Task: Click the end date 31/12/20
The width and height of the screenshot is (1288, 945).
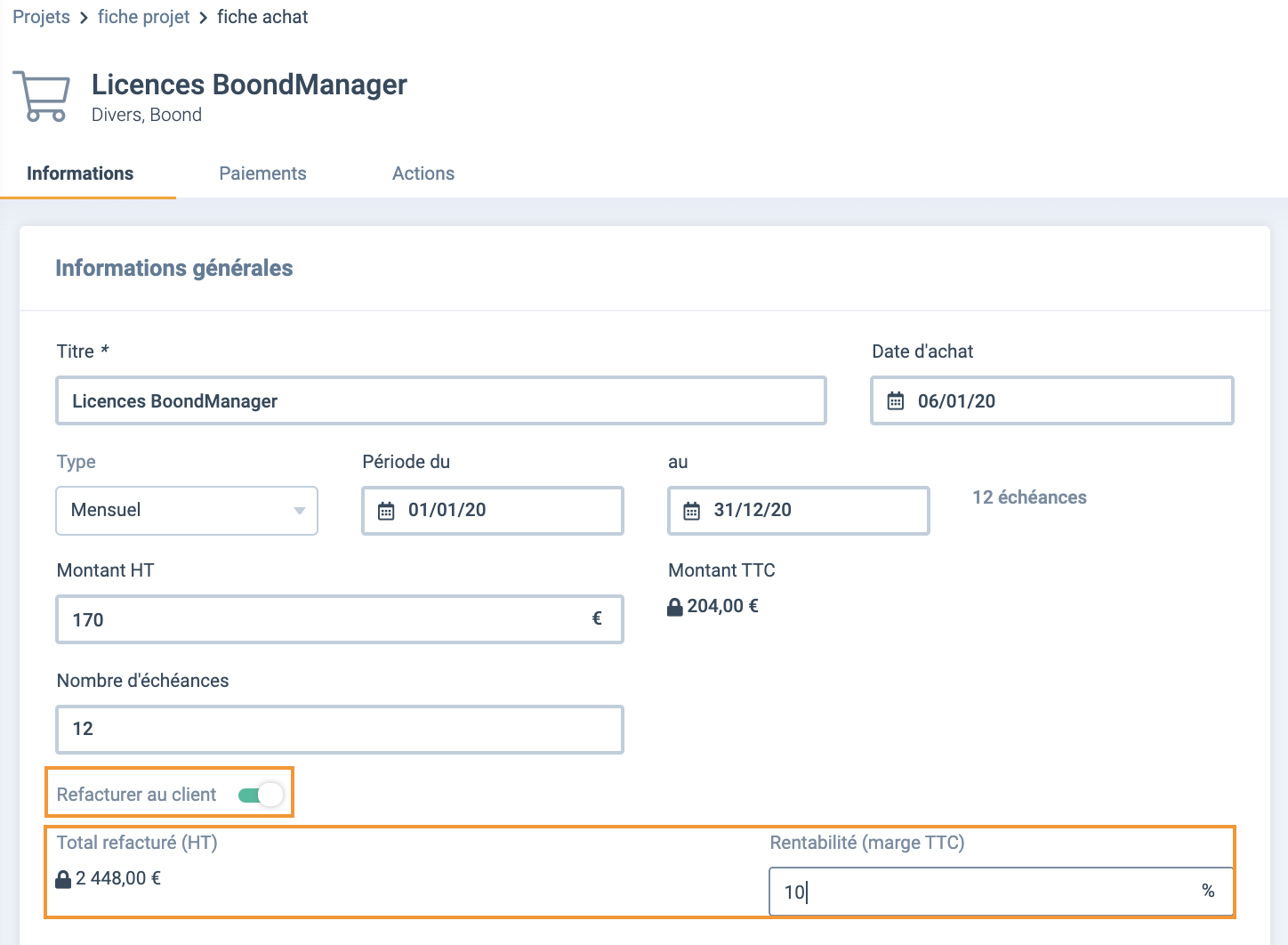Action: click(x=753, y=510)
